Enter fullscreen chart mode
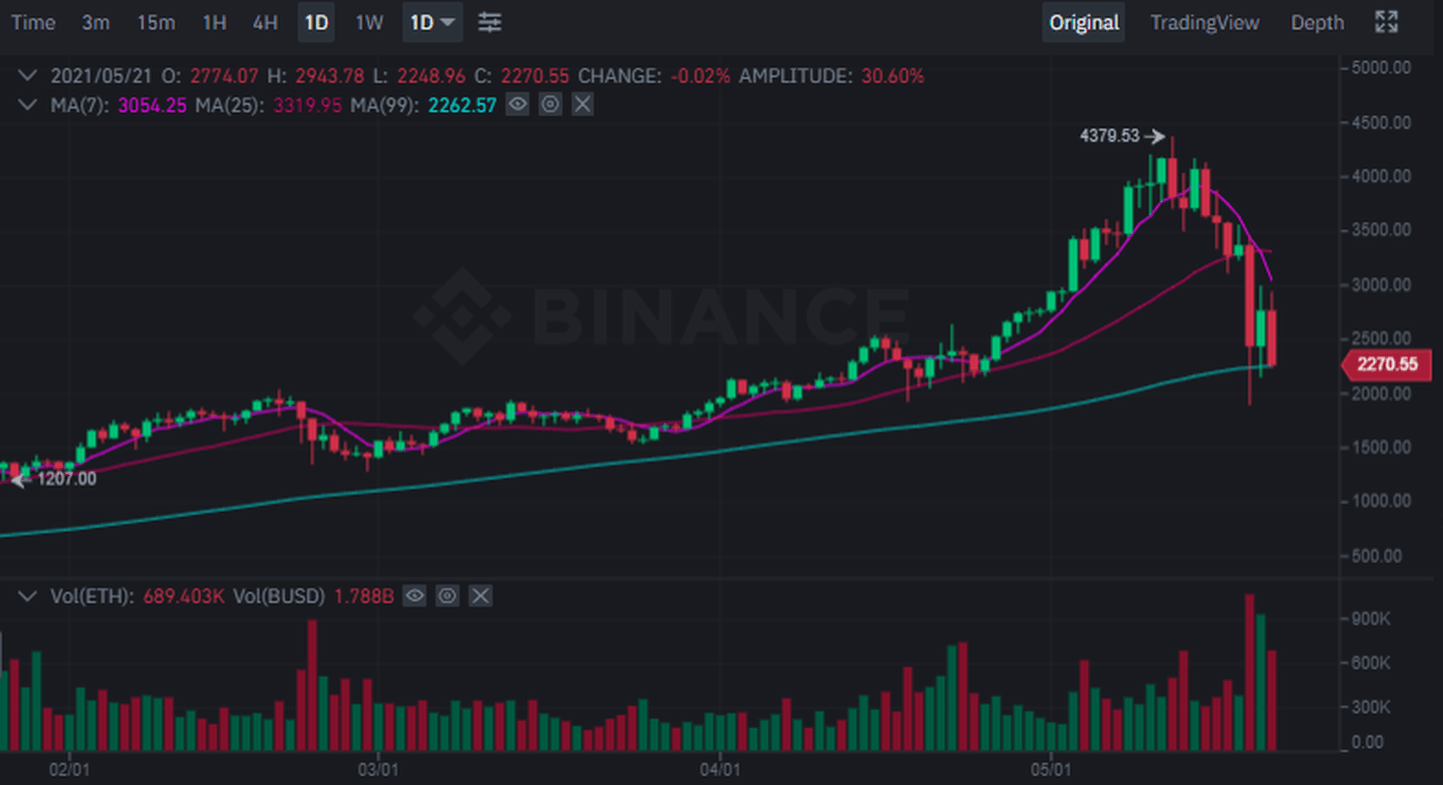 pyautogui.click(x=1386, y=22)
